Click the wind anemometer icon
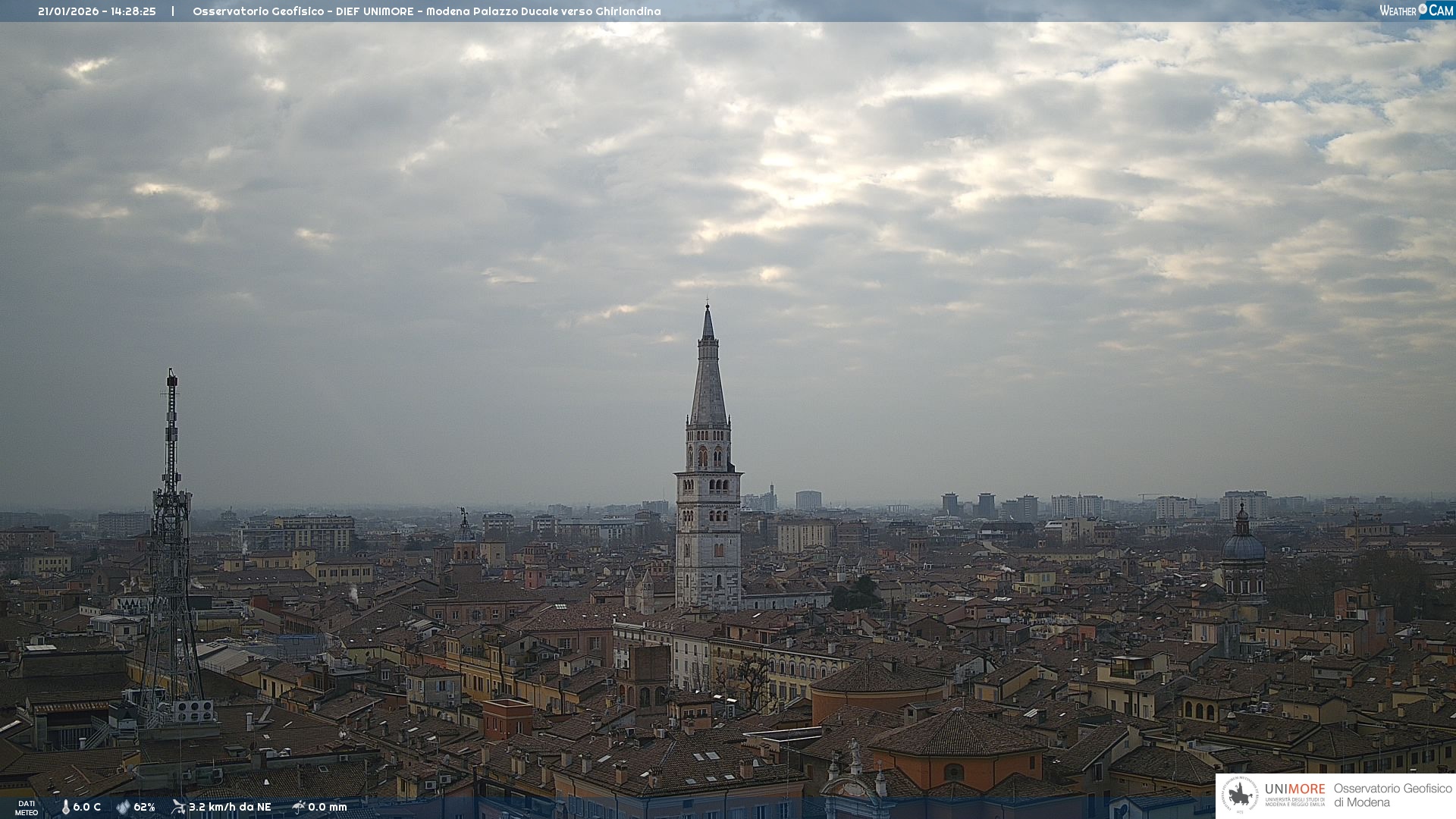 pyautogui.click(x=178, y=807)
